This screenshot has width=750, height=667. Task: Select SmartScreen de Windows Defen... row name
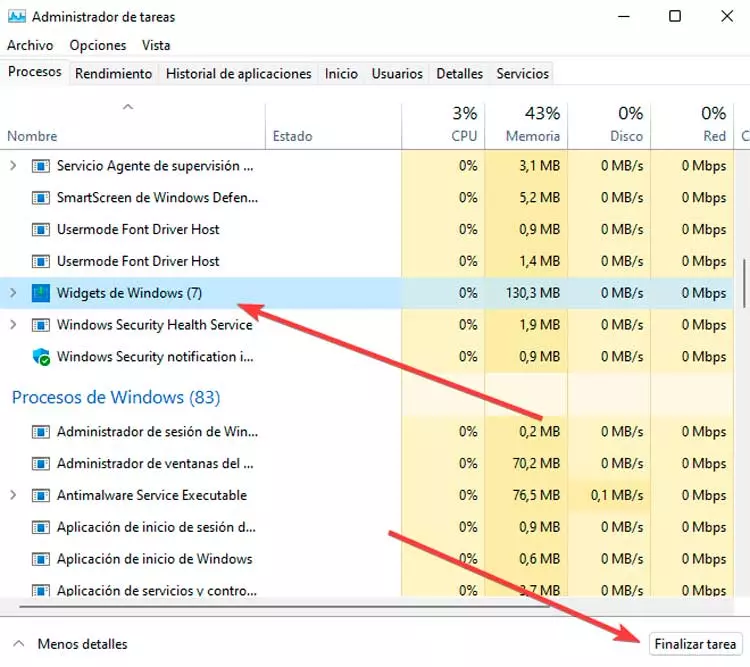[157, 198]
